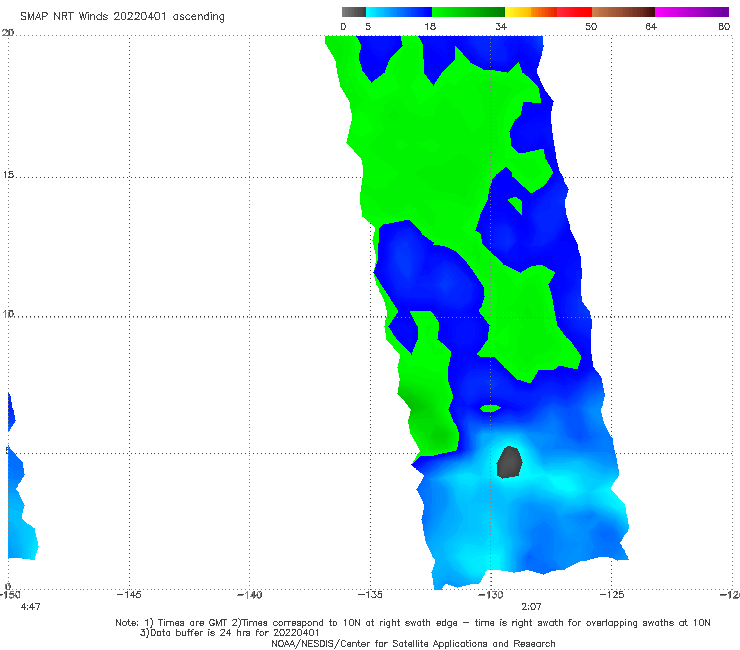Click the title 'SMAP NRT Winds 20220401 ascending'
This screenshot has width=740, height=650.
(122, 17)
